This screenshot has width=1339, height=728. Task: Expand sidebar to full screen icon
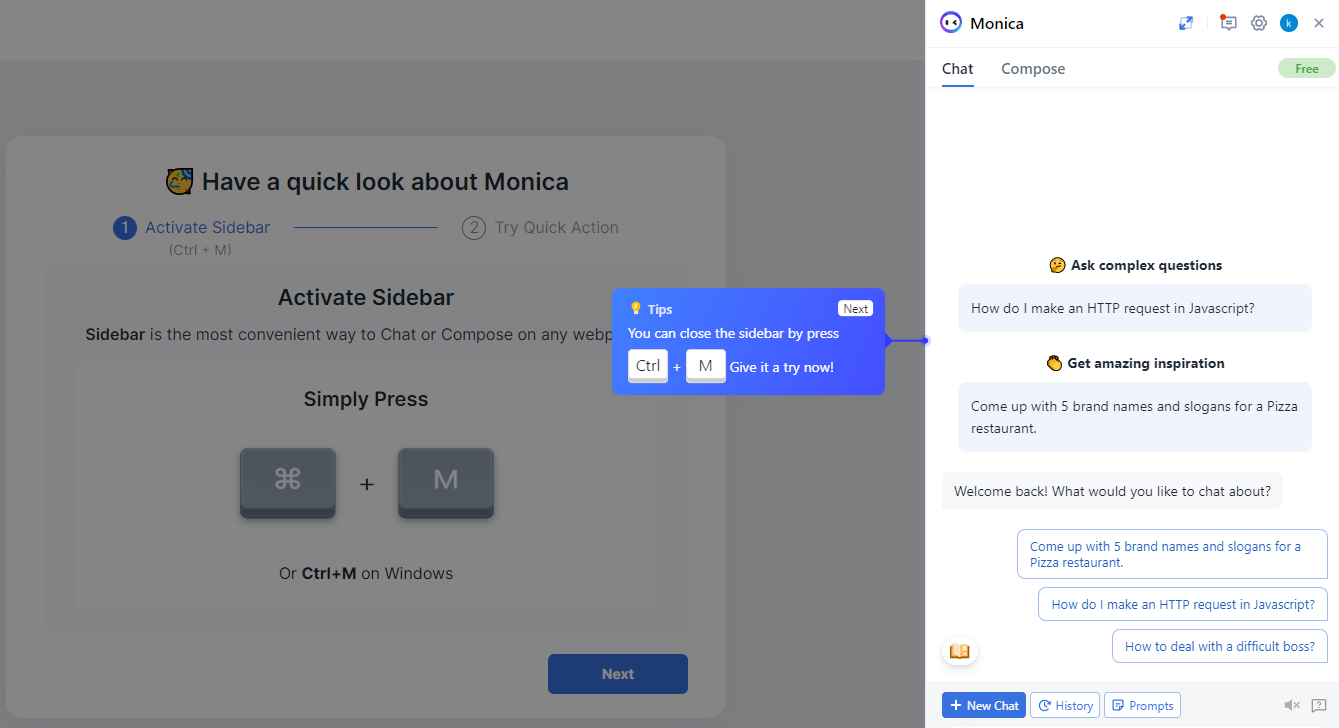[x=1186, y=23]
